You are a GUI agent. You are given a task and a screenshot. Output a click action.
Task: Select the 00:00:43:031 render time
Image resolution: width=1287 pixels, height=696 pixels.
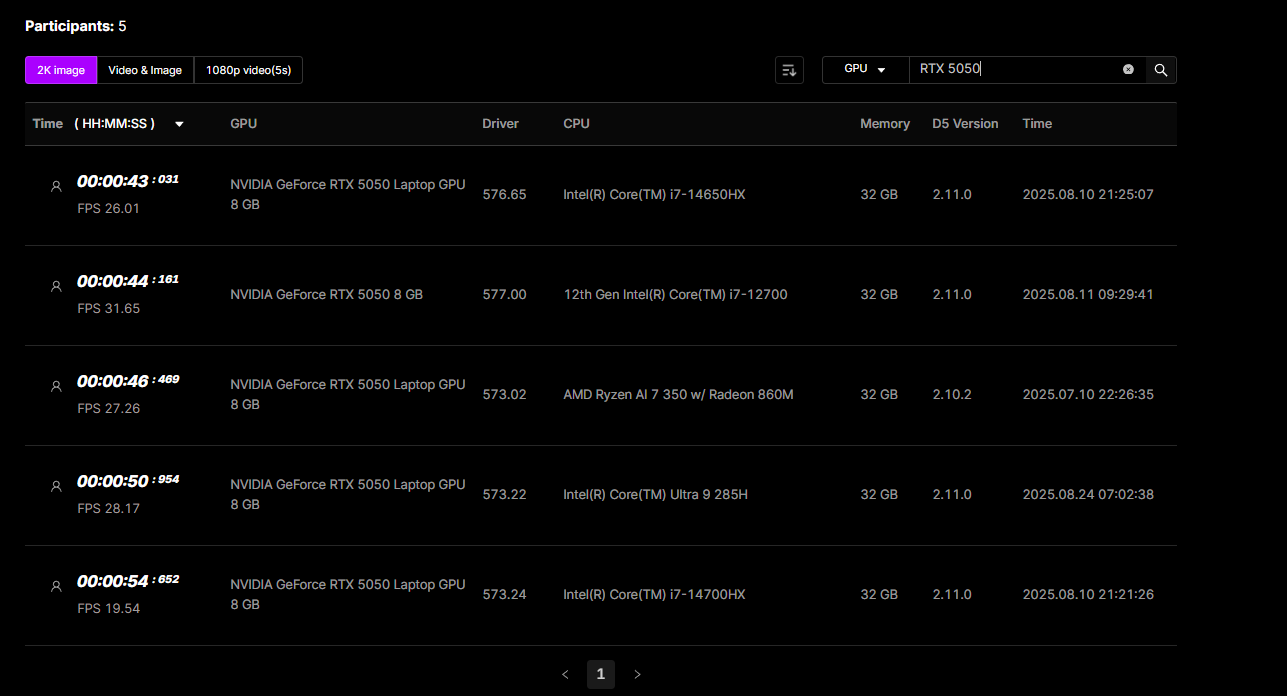(128, 181)
